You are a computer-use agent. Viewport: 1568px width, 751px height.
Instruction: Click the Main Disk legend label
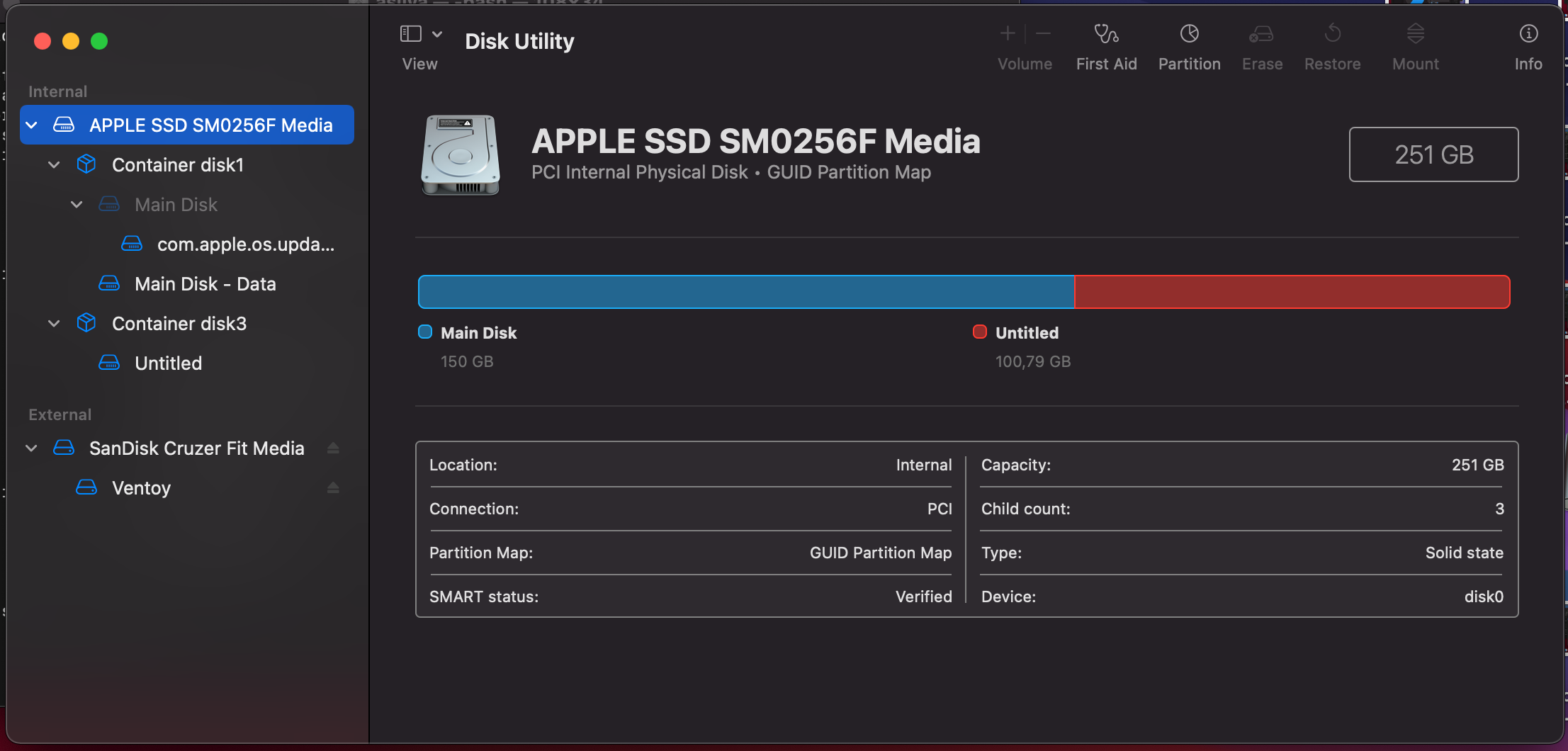[478, 332]
